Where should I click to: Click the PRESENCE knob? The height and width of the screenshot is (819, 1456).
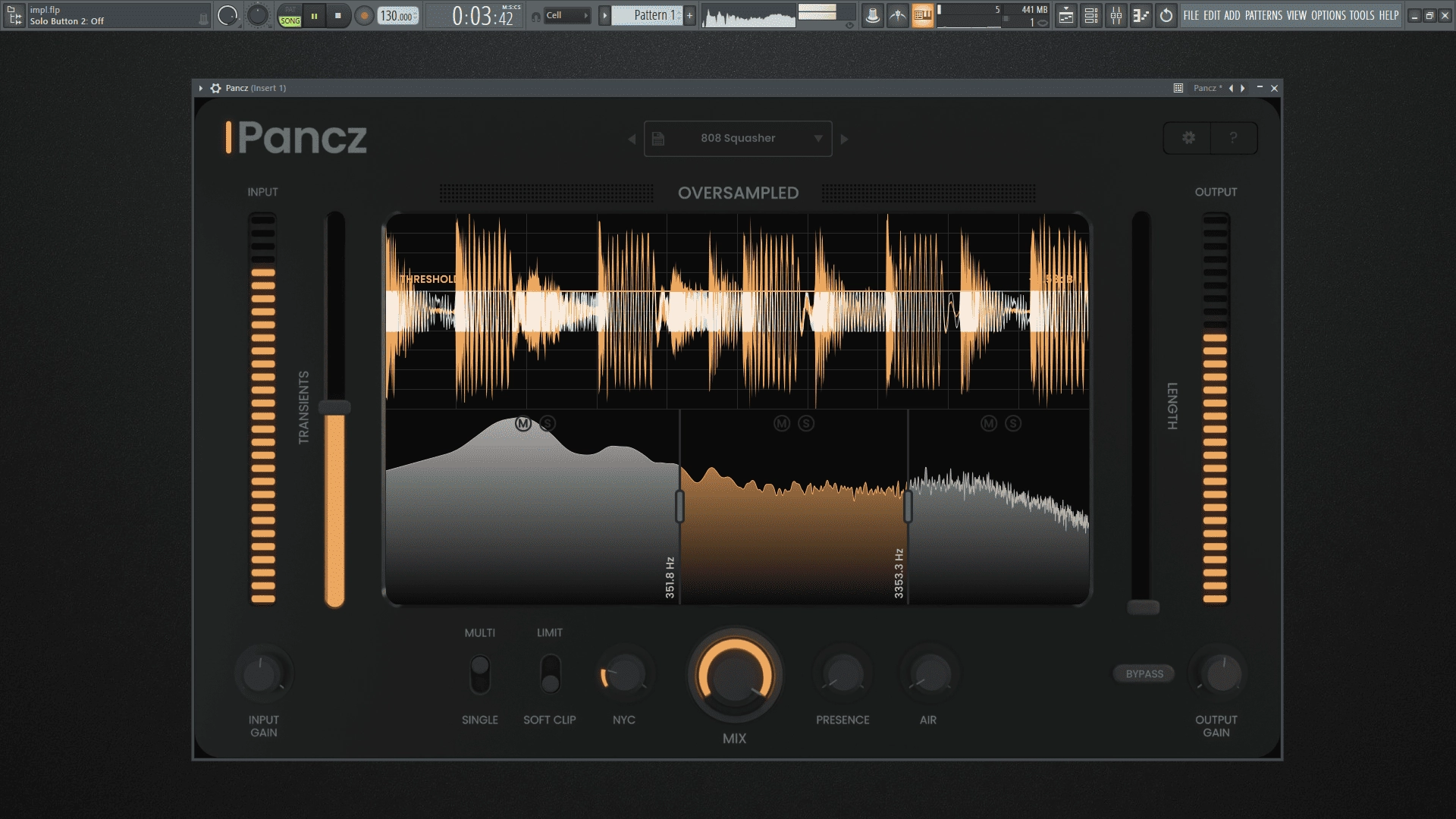[x=843, y=674]
